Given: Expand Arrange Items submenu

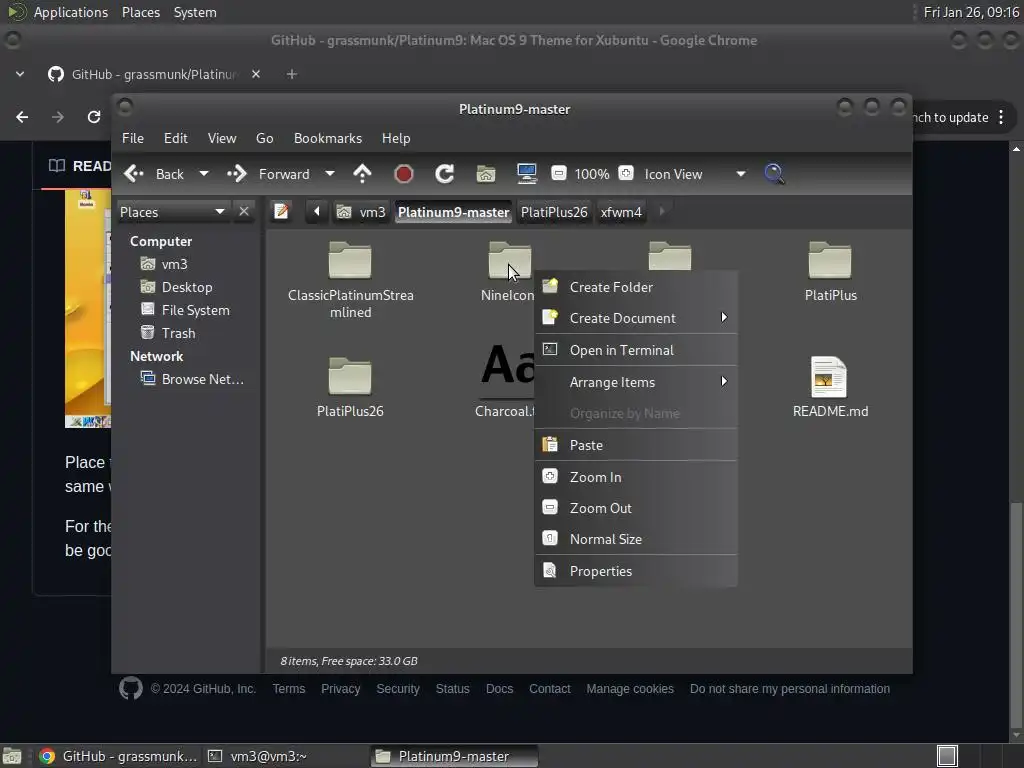Looking at the screenshot, I should 636,382.
